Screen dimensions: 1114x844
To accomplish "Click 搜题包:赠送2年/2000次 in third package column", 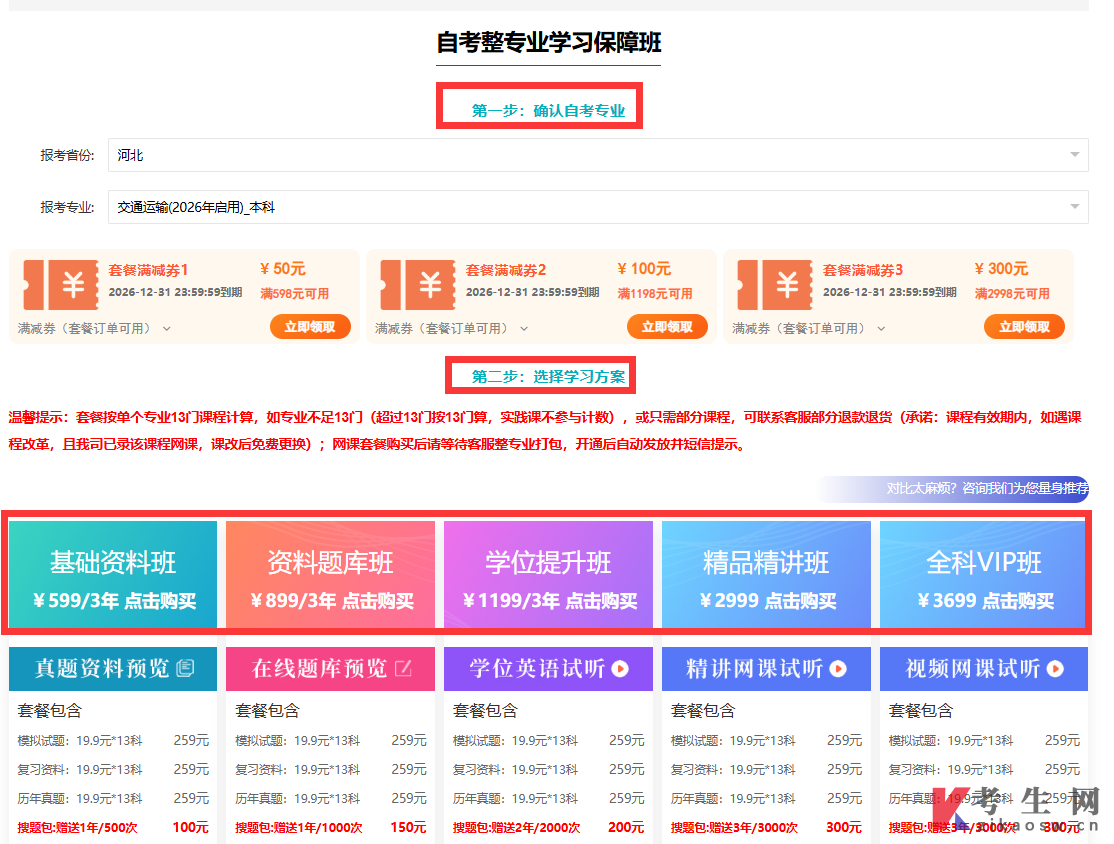I will [517, 828].
